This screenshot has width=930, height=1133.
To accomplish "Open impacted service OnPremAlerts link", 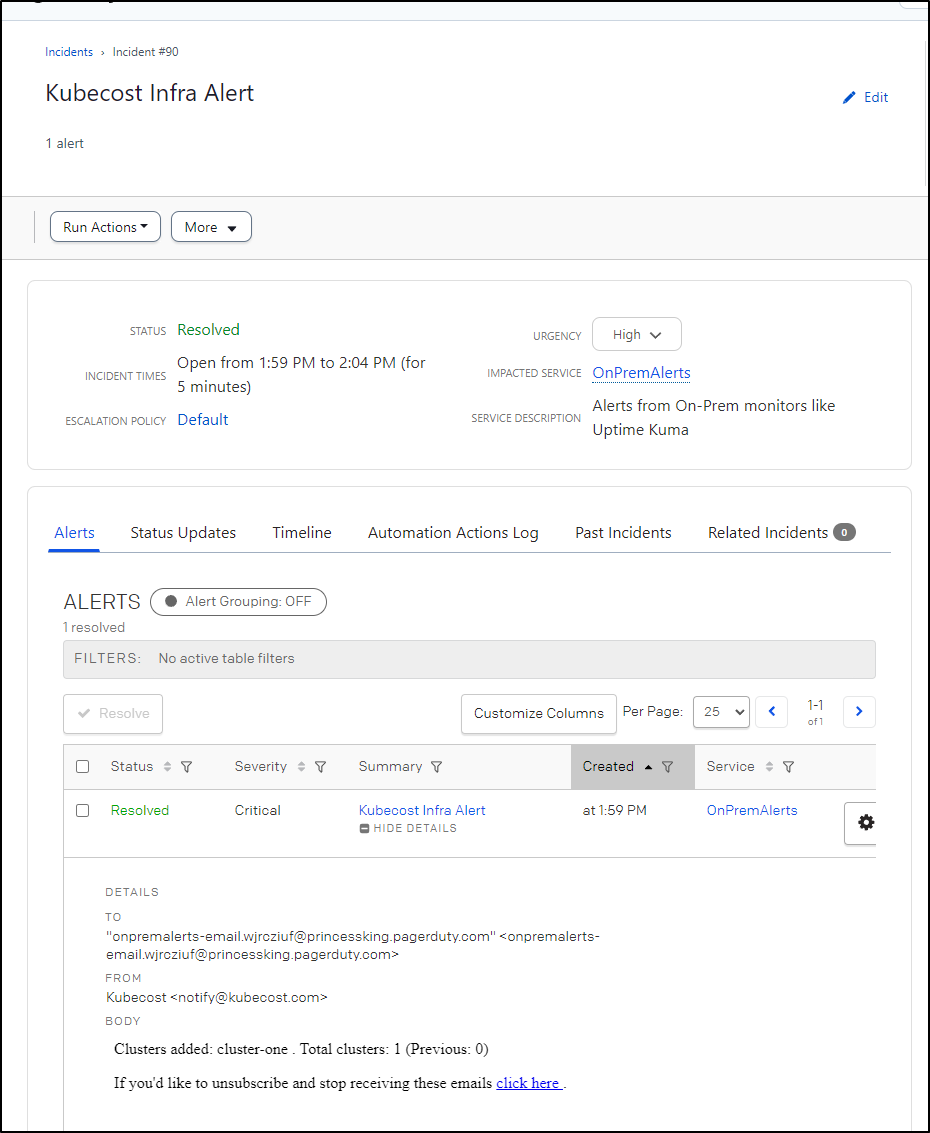I will click(642, 373).
